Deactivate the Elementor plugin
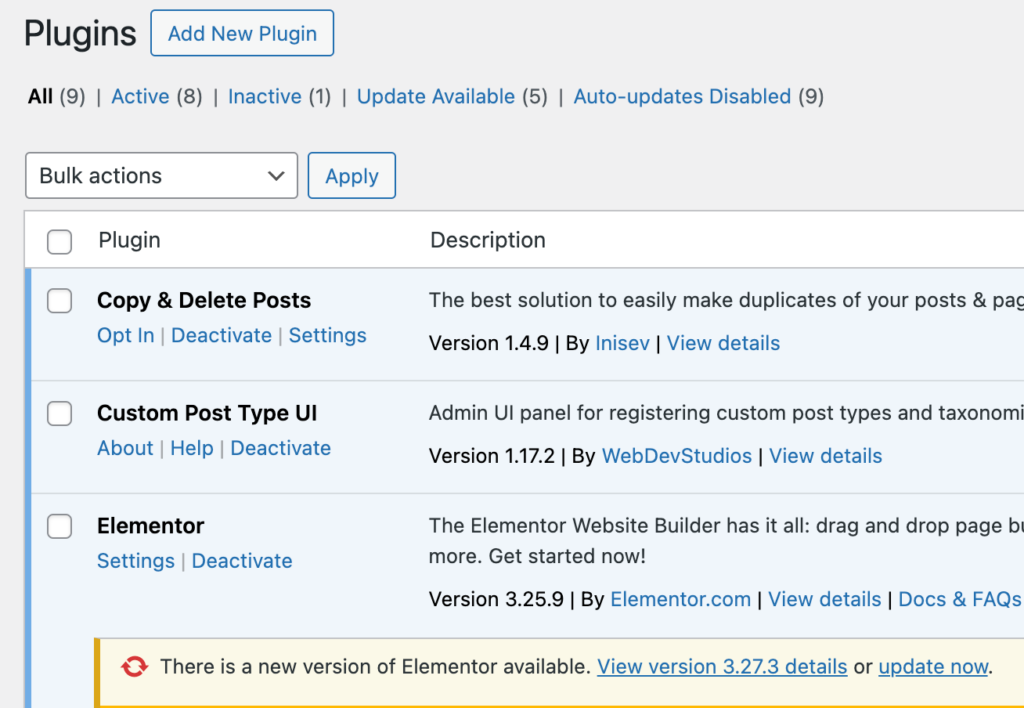 coord(242,562)
